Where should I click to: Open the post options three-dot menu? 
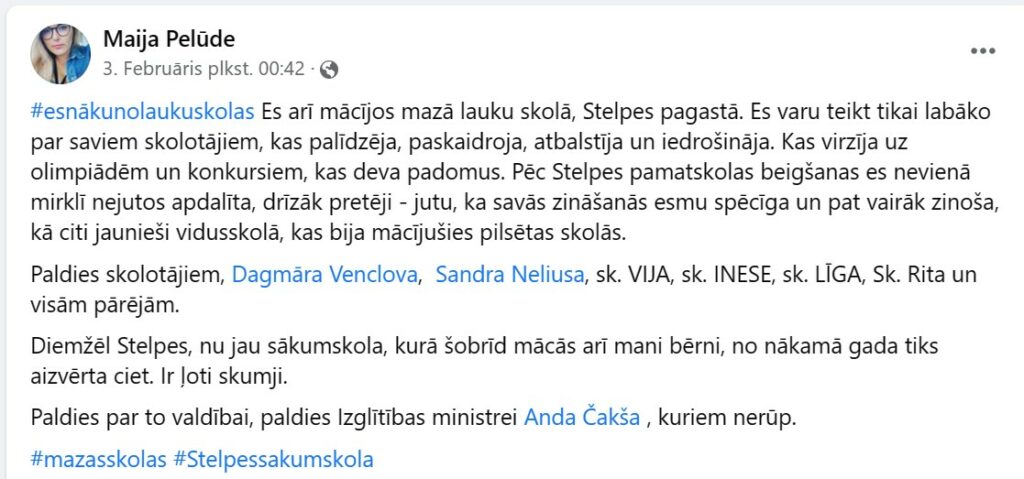(x=984, y=49)
